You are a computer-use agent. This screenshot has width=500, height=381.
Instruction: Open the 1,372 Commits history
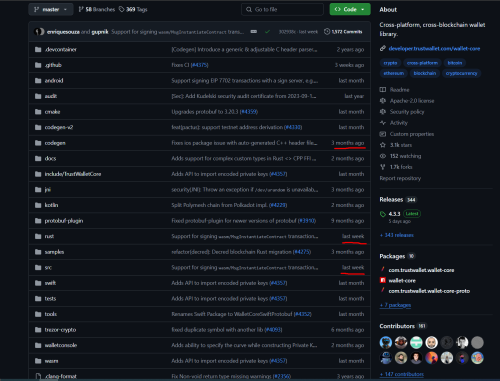(343, 32)
